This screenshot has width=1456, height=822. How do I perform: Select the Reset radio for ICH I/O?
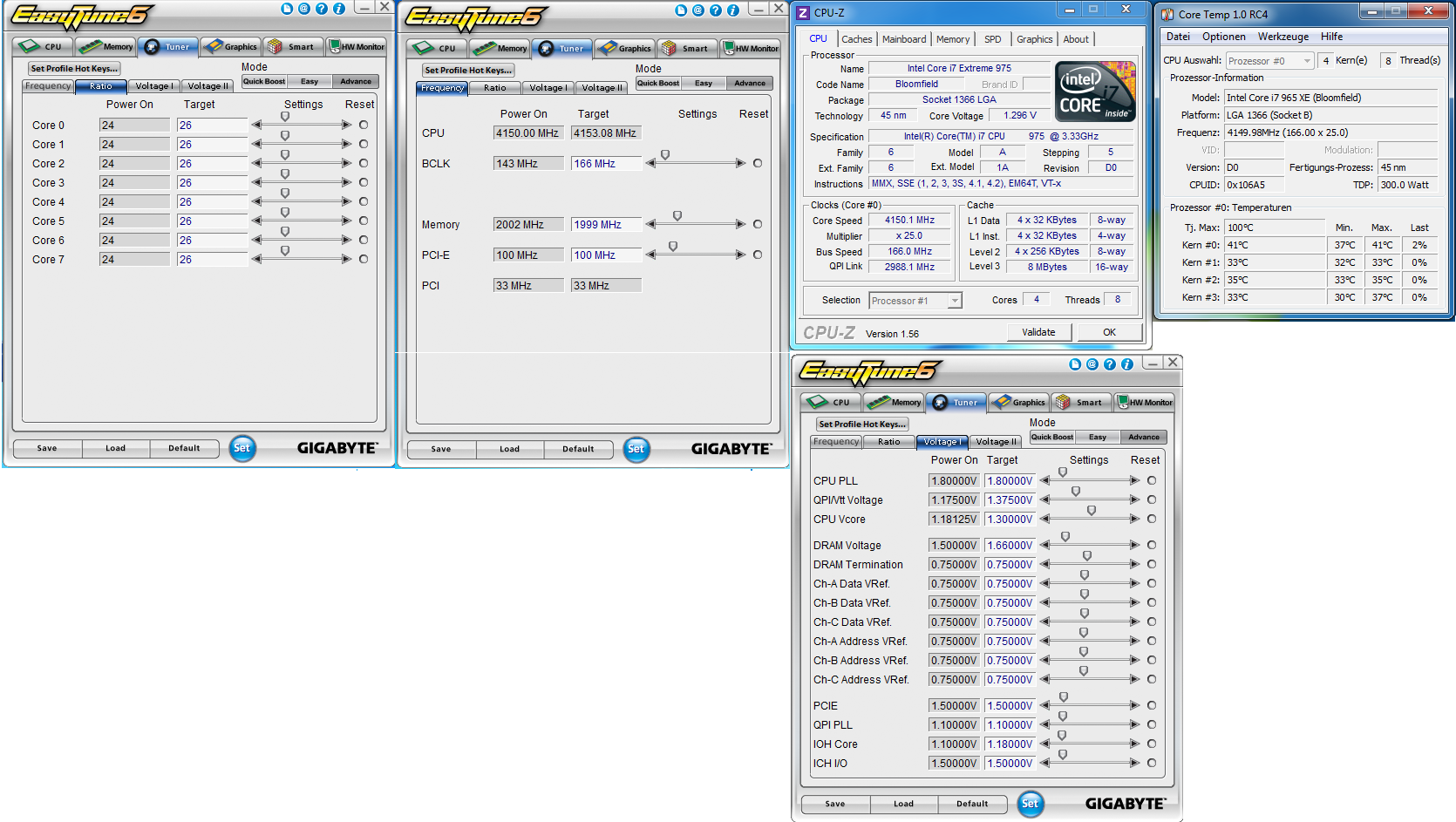pyautogui.click(x=1152, y=763)
